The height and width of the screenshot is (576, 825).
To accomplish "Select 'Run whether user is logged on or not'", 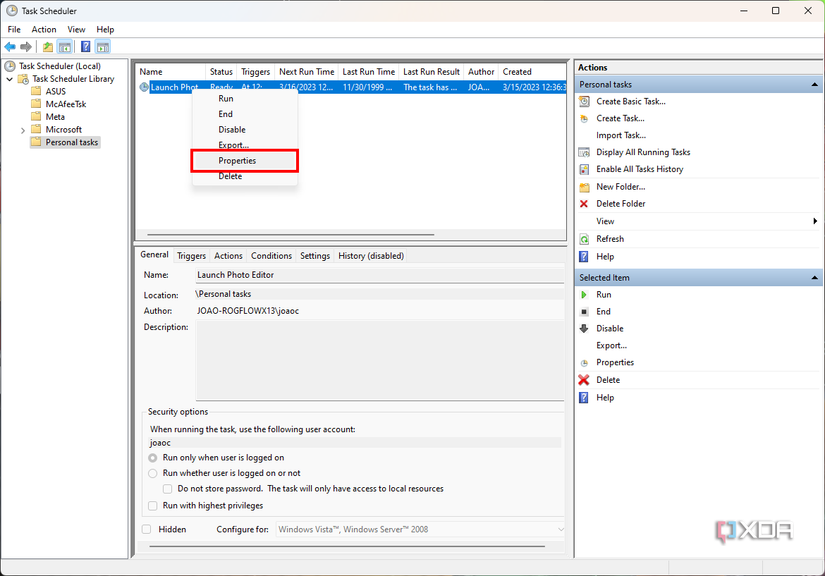I will pyautogui.click(x=153, y=473).
